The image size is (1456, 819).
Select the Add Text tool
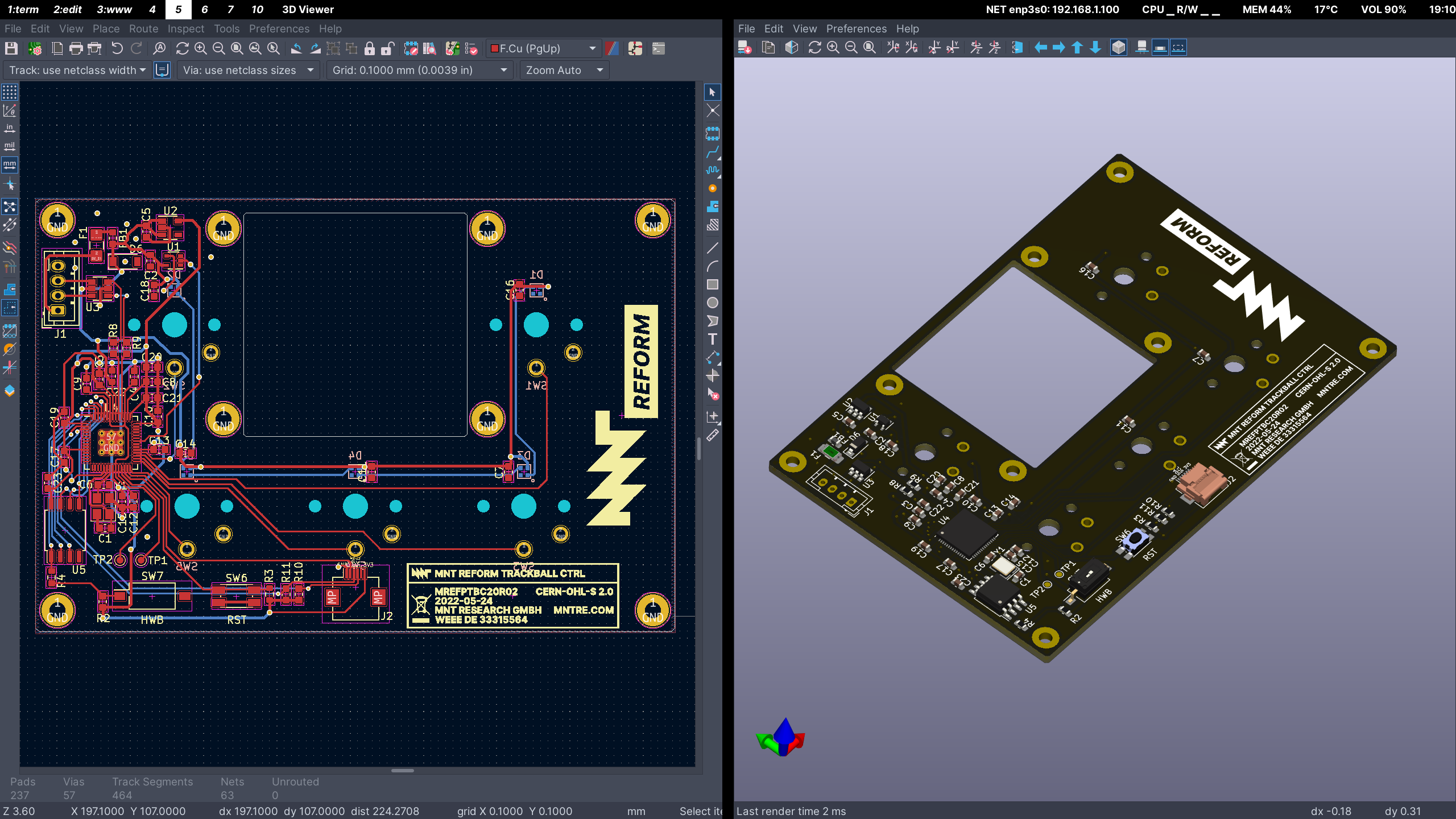[712, 340]
